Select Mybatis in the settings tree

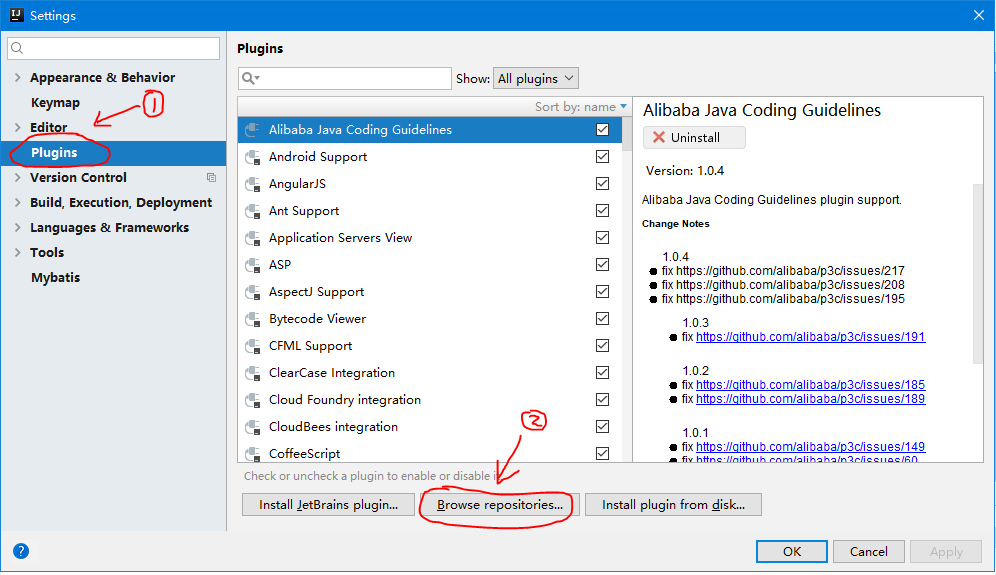[x=55, y=278]
